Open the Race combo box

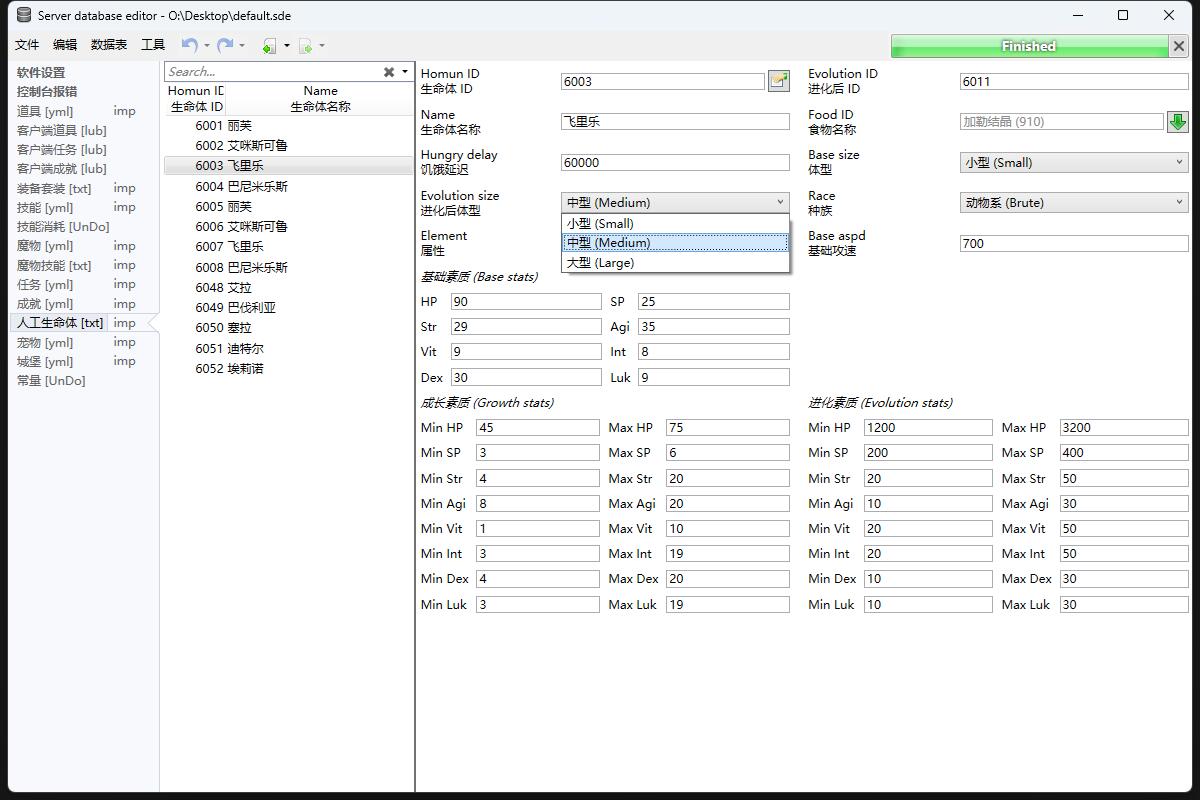(x=1073, y=203)
